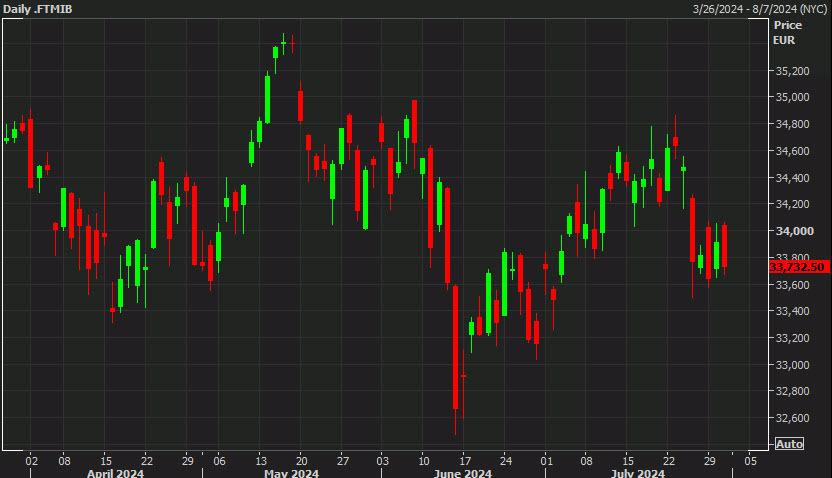
Task: Select June 2024 on the time axis
Action: (465, 472)
